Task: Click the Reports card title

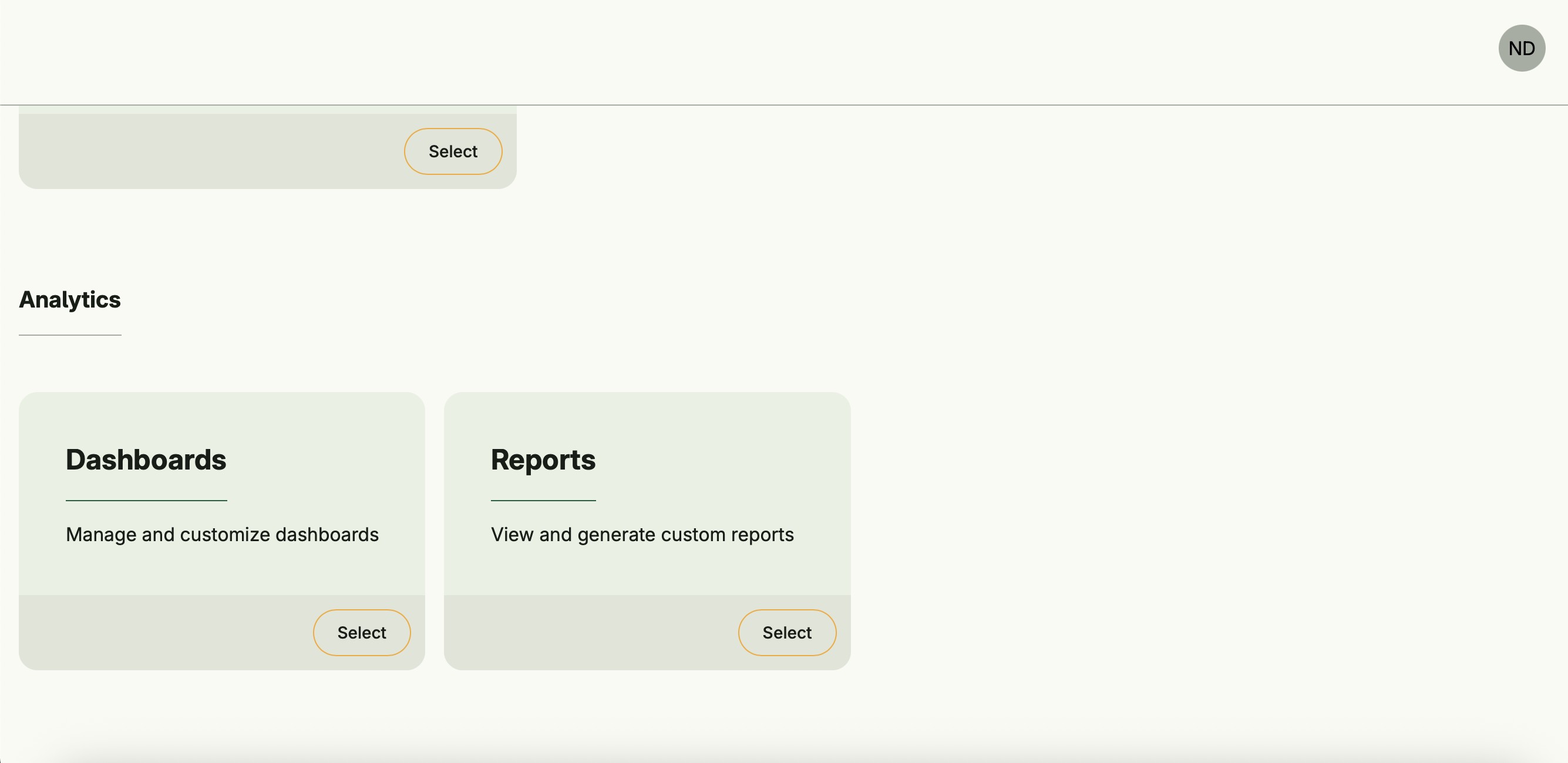Action: point(543,460)
